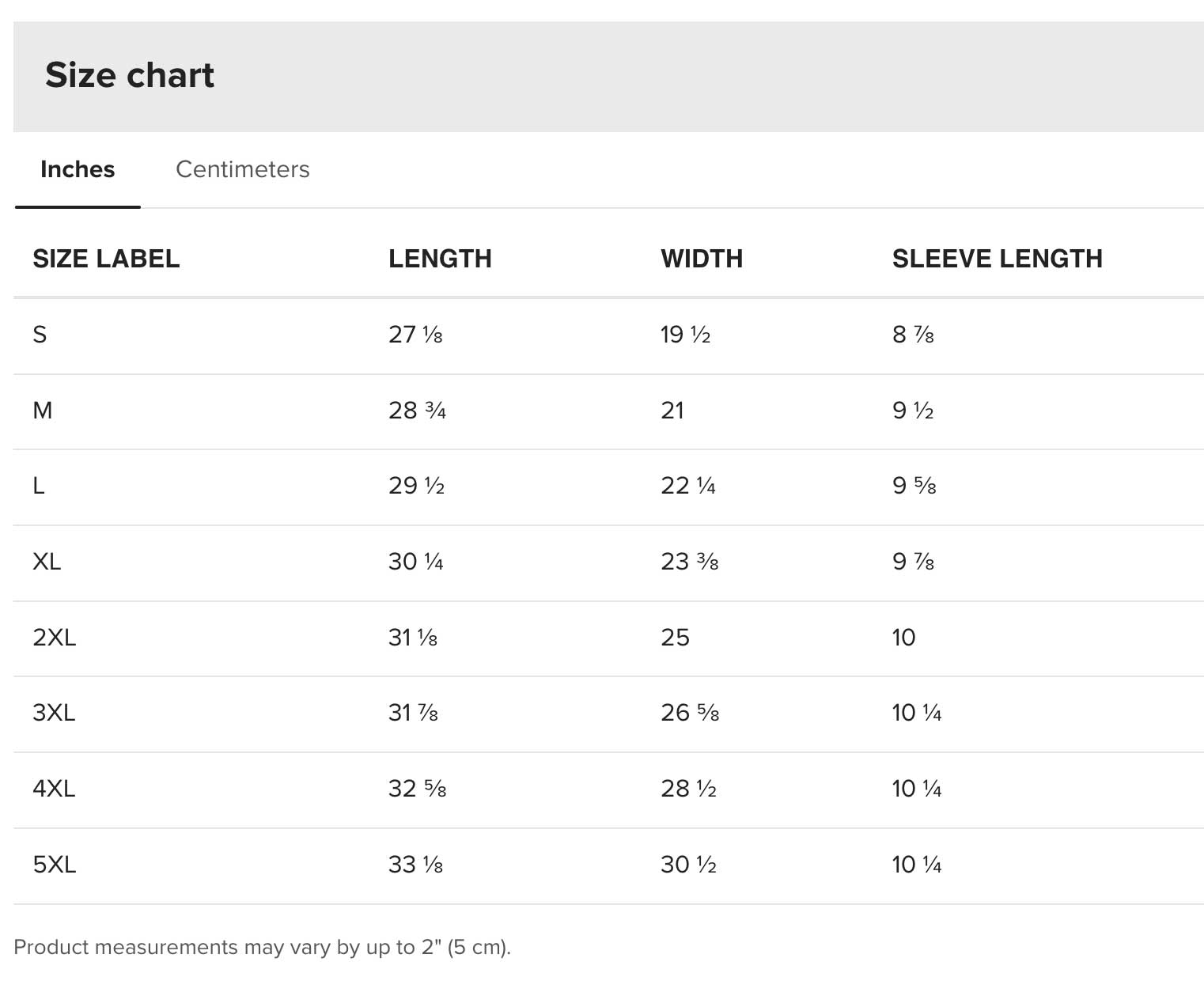
Task: Click the S sleeve length value 8 ⅞
Action: pos(913,335)
